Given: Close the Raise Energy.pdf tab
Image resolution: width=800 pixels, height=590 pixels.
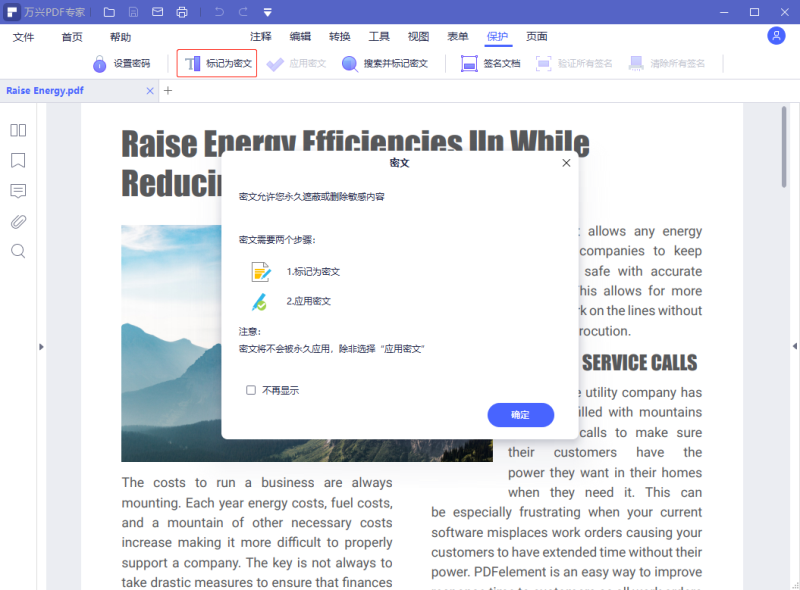Looking at the screenshot, I should coord(150,91).
